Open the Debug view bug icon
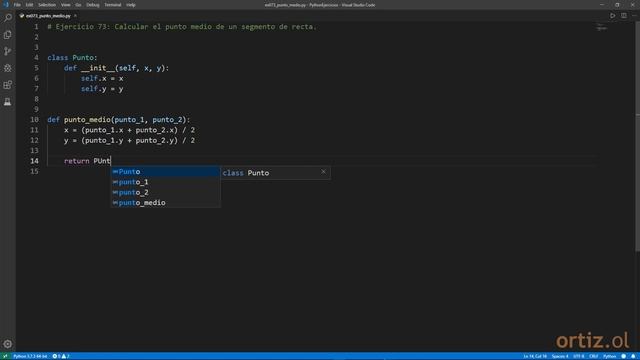The height and width of the screenshot is (360, 640). coord(8,68)
